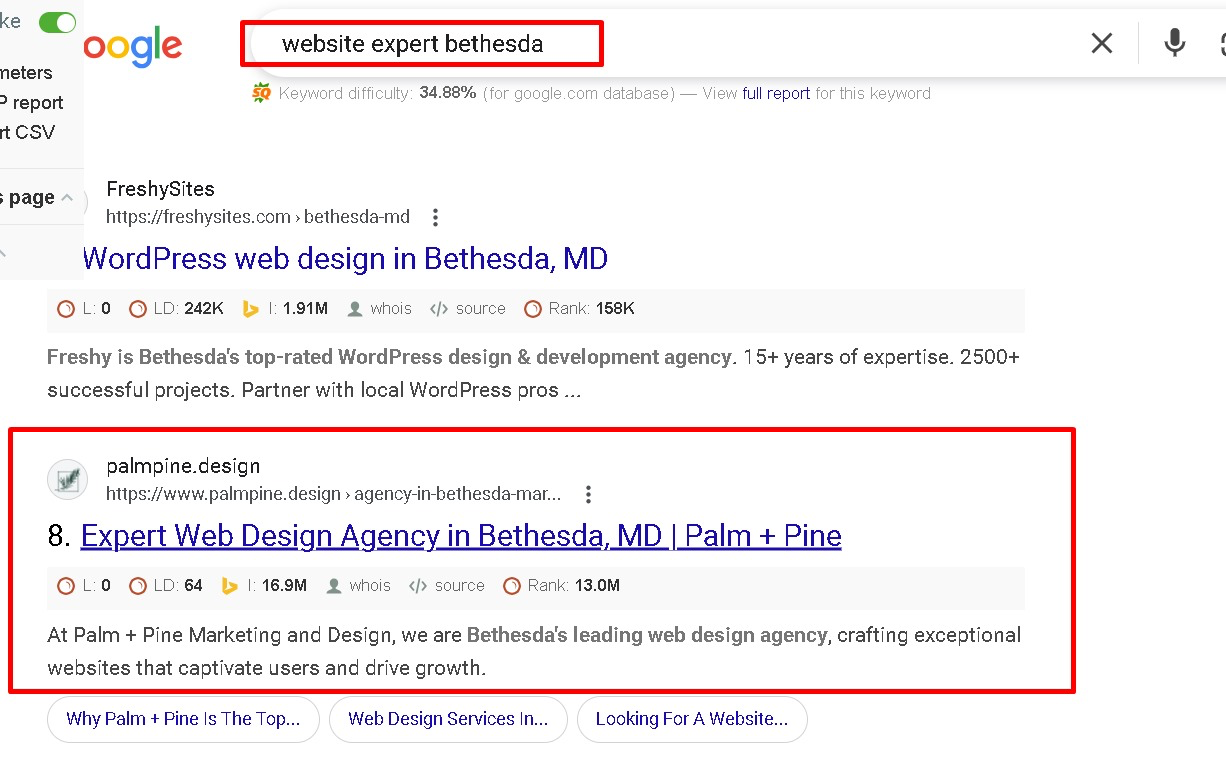Open the 'Looking For A Website...' sitelink
Screen dimensions: 1226x758
coord(692,719)
